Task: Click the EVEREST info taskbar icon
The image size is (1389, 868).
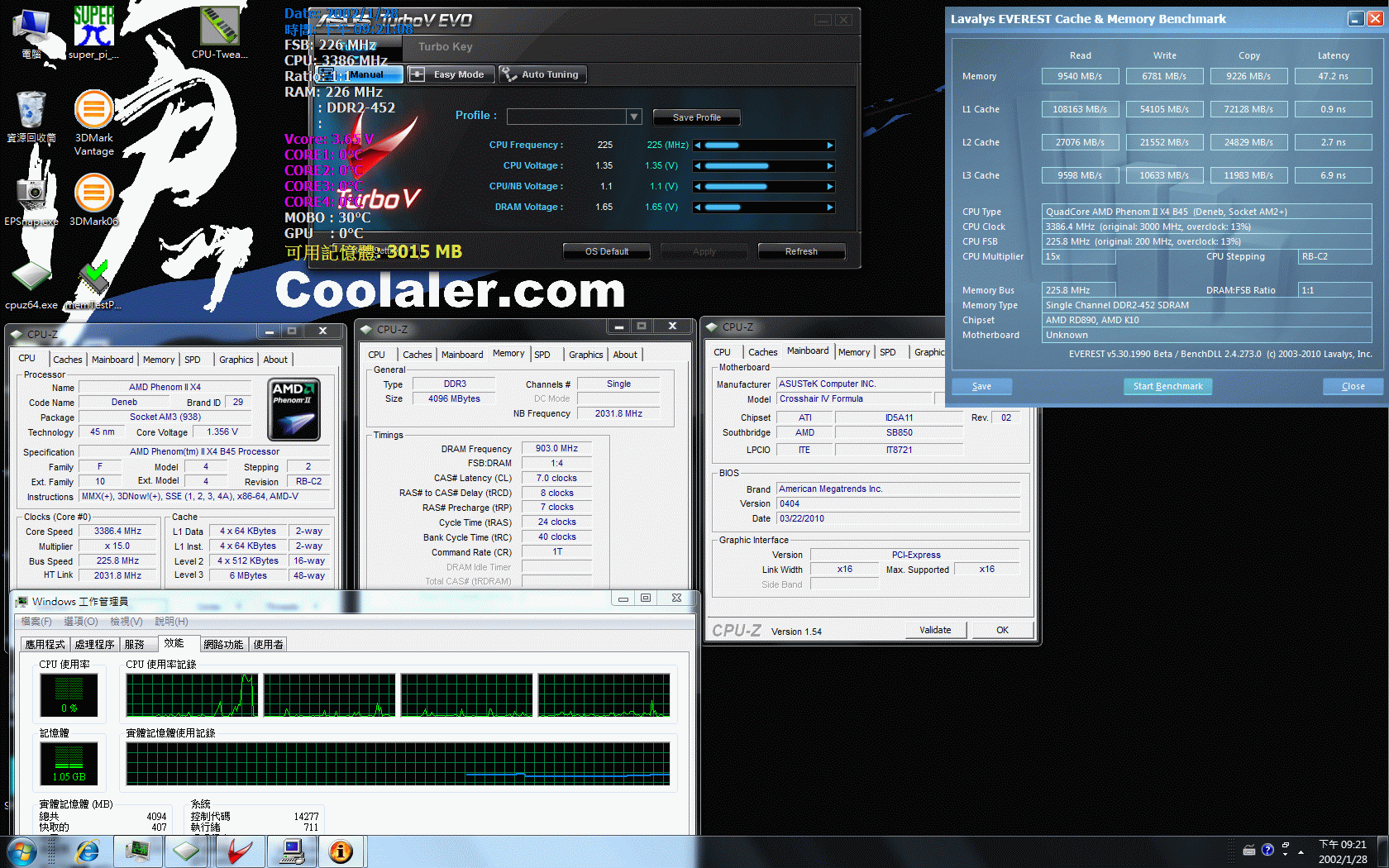Action: click(341, 851)
